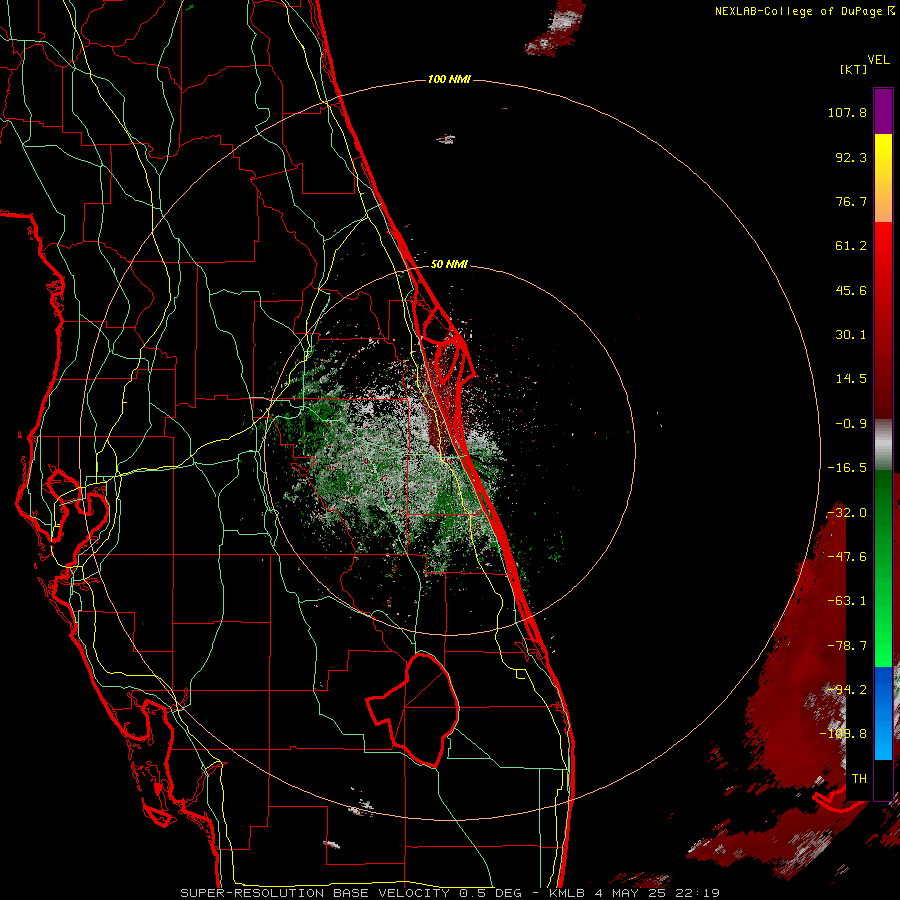
Task: Click the -47.6 scale value
Action: tap(847, 557)
